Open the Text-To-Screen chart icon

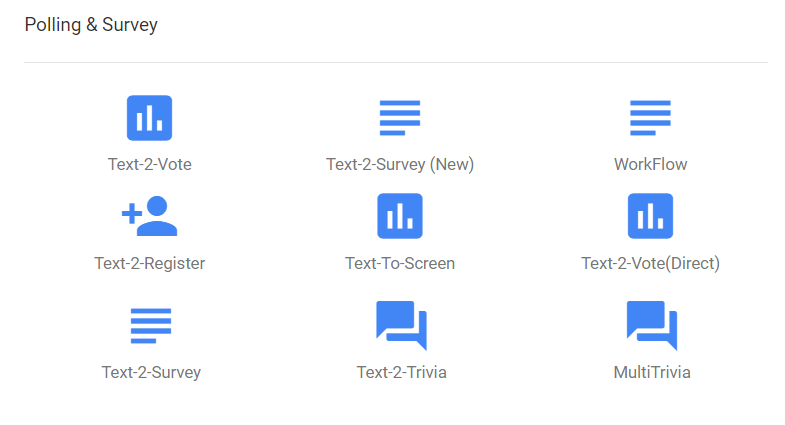(400, 216)
